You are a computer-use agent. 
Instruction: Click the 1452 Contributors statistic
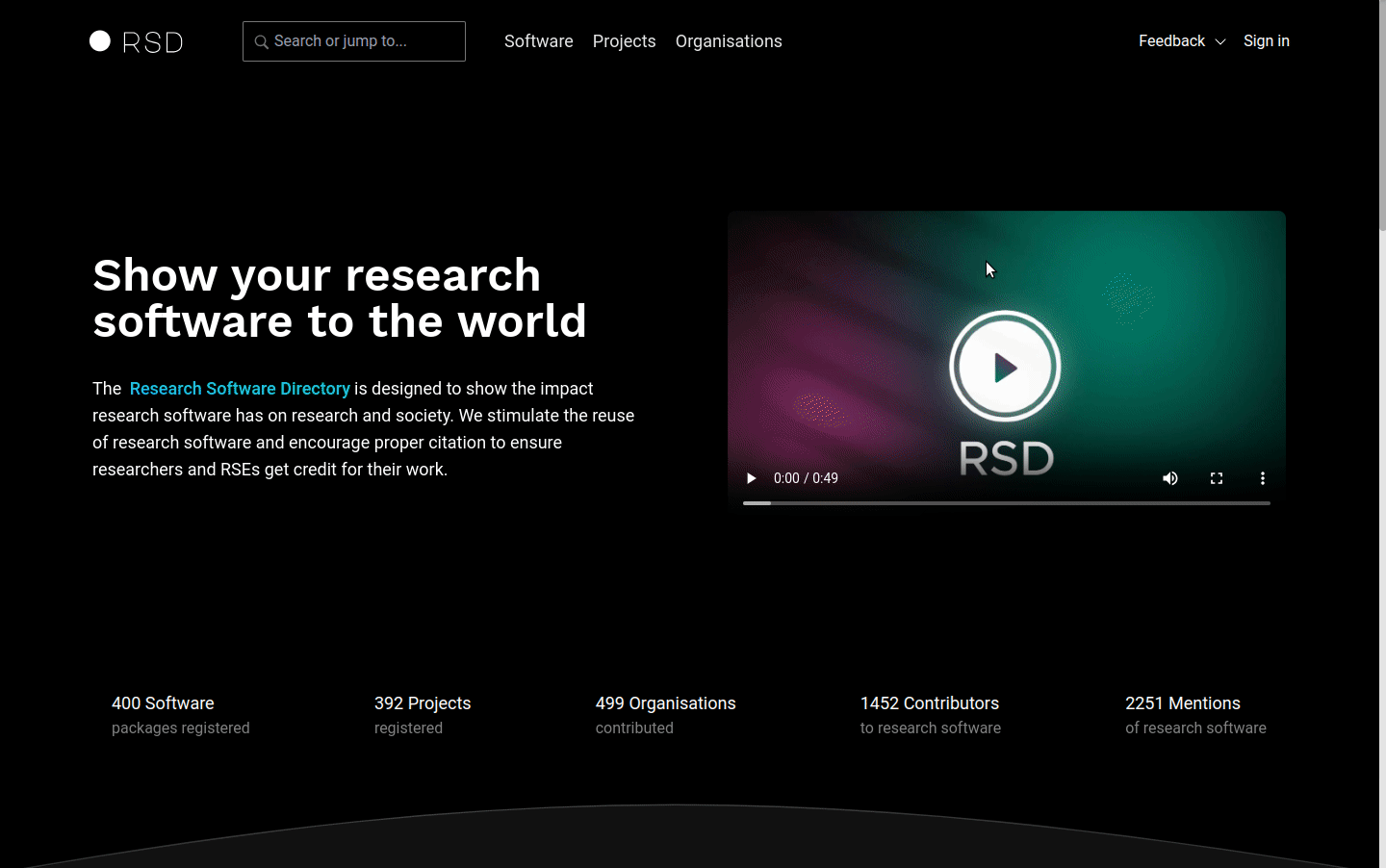(929, 703)
